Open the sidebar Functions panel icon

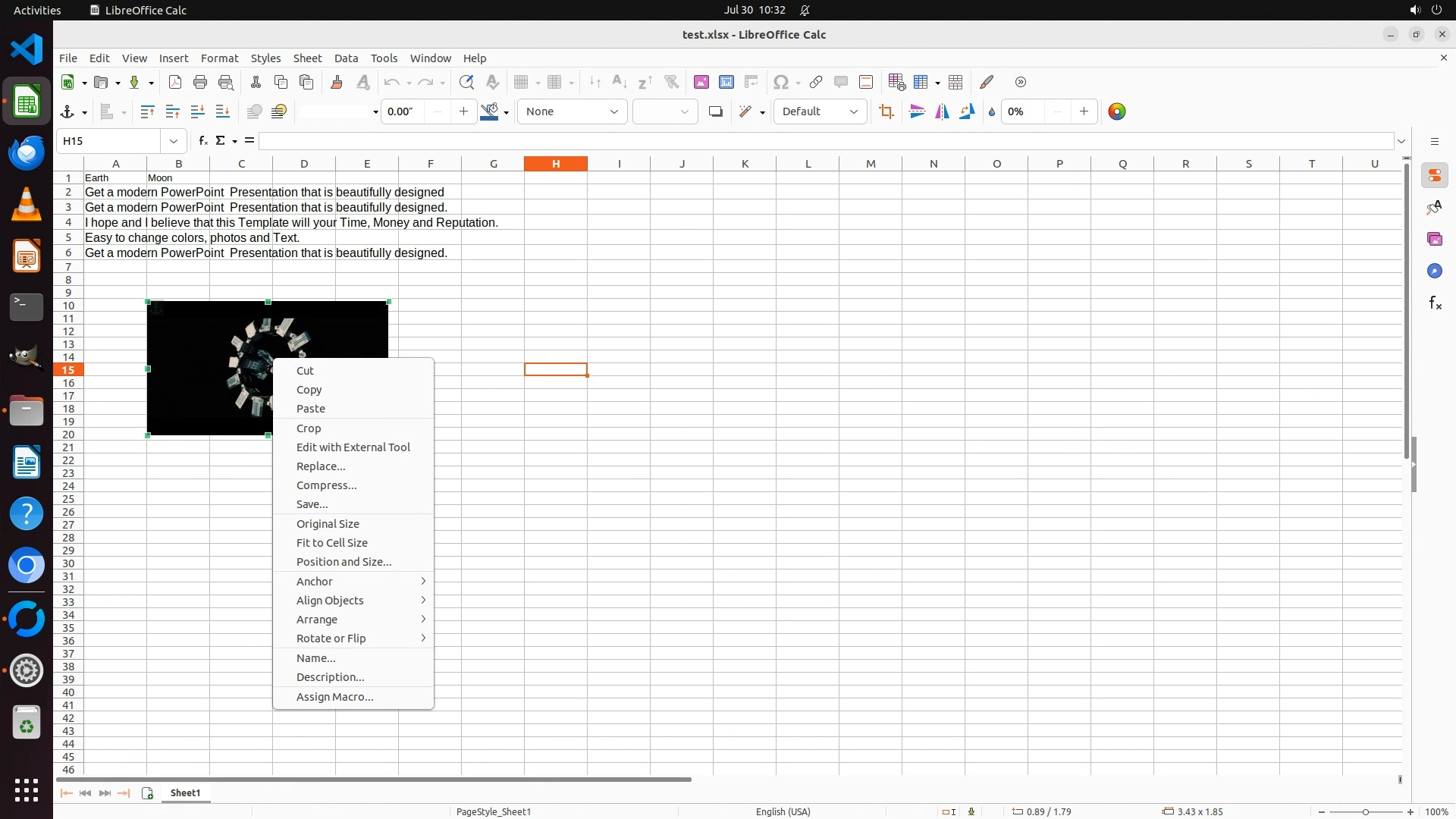[1435, 303]
